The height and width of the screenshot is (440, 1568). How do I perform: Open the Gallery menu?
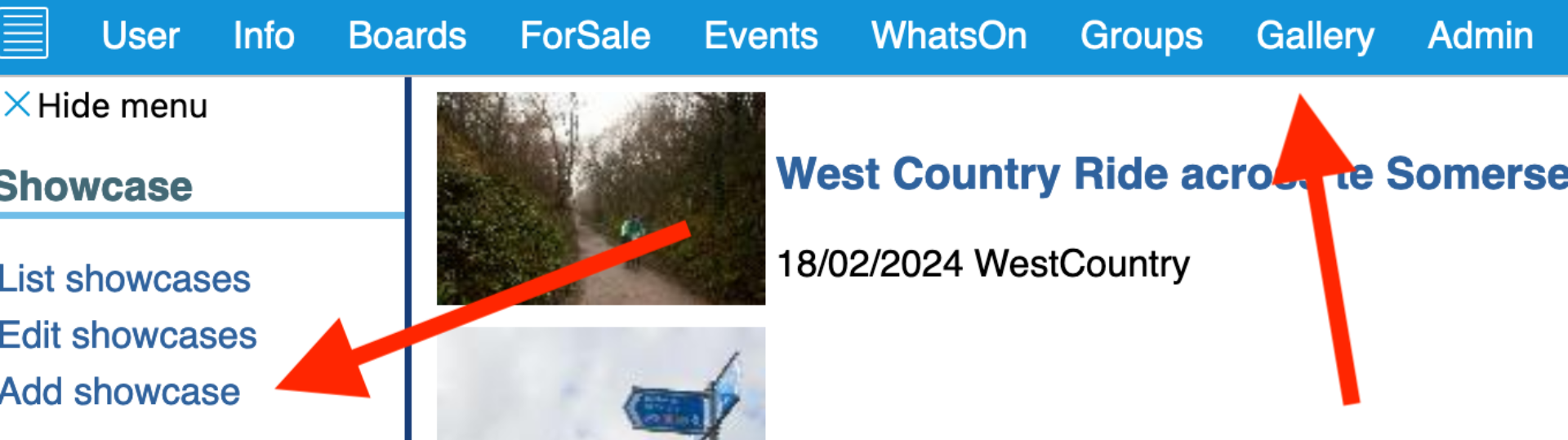coord(1316,36)
